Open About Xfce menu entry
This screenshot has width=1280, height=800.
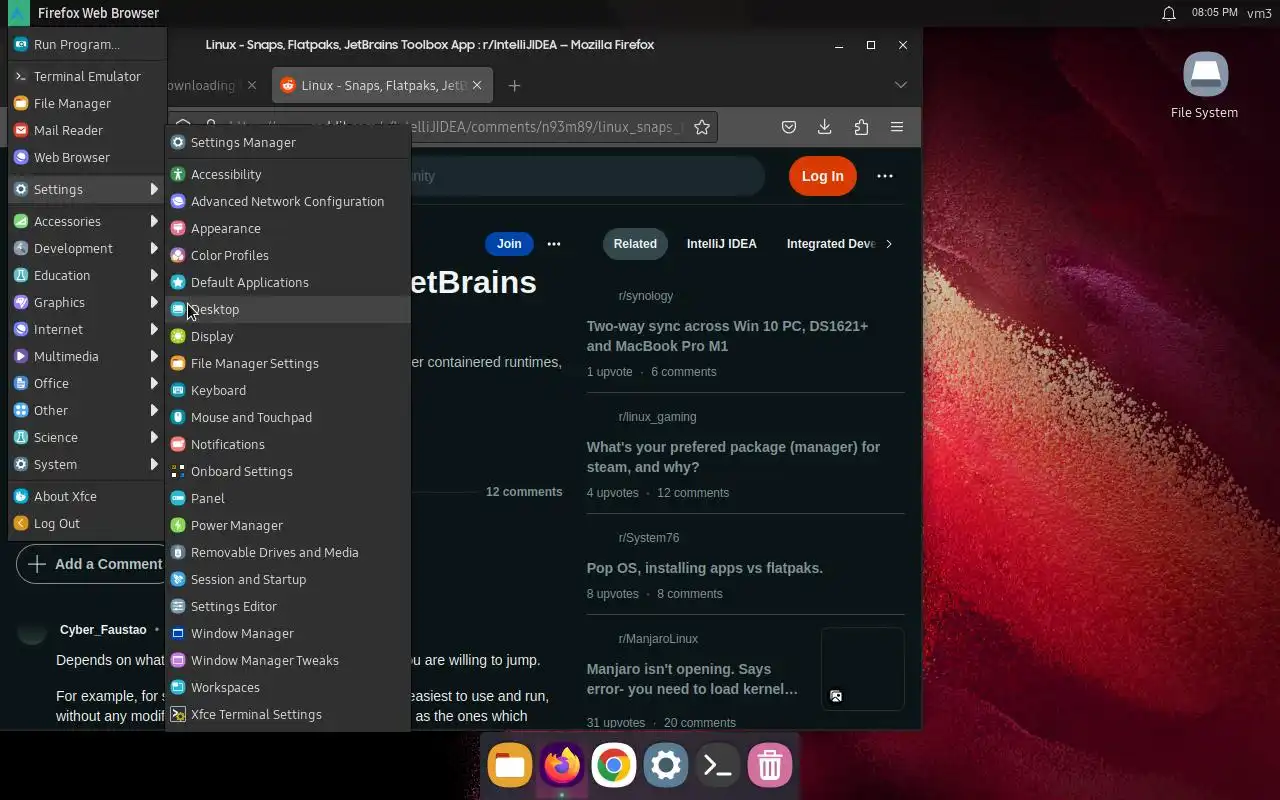[87, 496]
